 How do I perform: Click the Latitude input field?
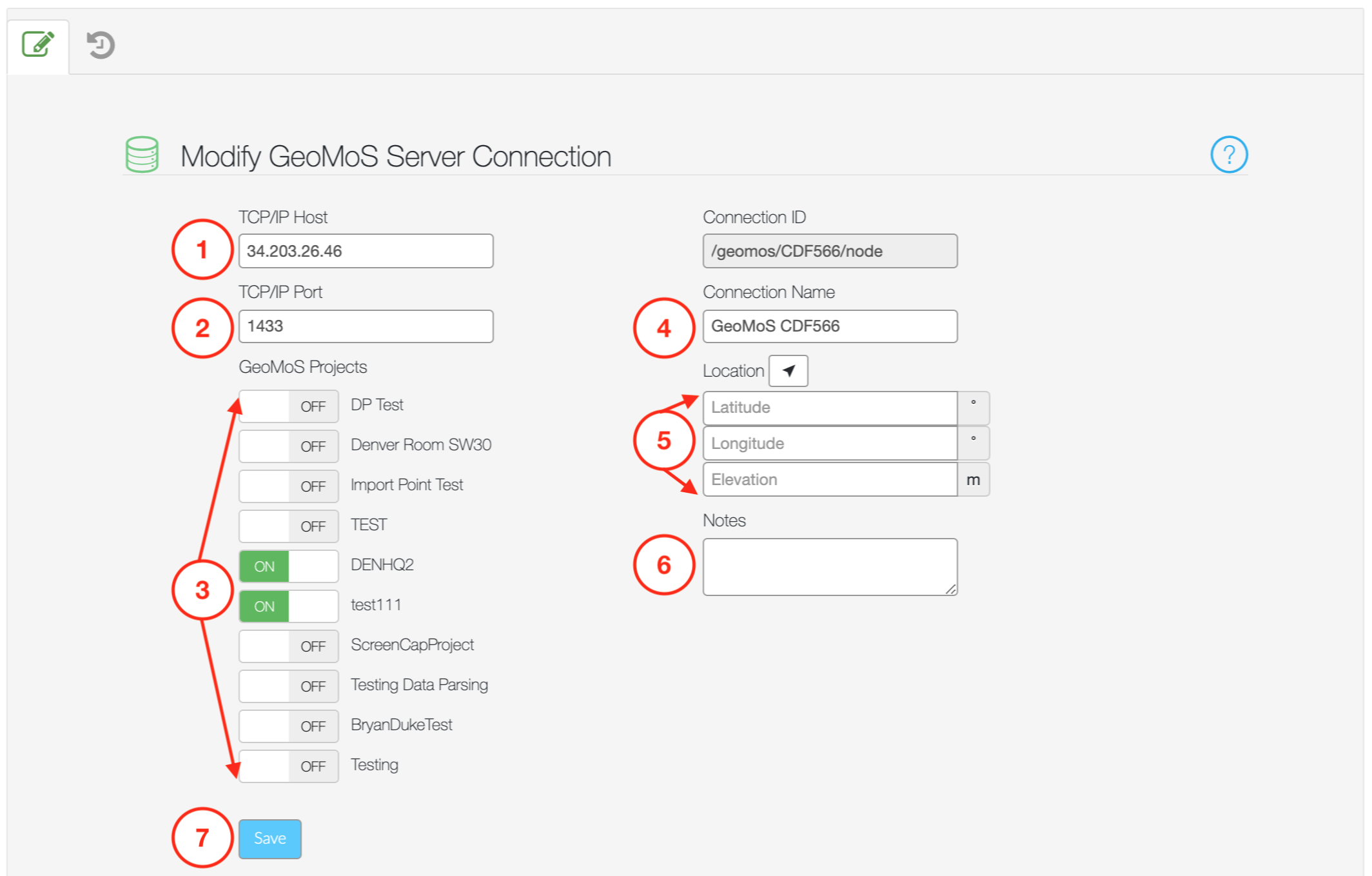(x=830, y=408)
